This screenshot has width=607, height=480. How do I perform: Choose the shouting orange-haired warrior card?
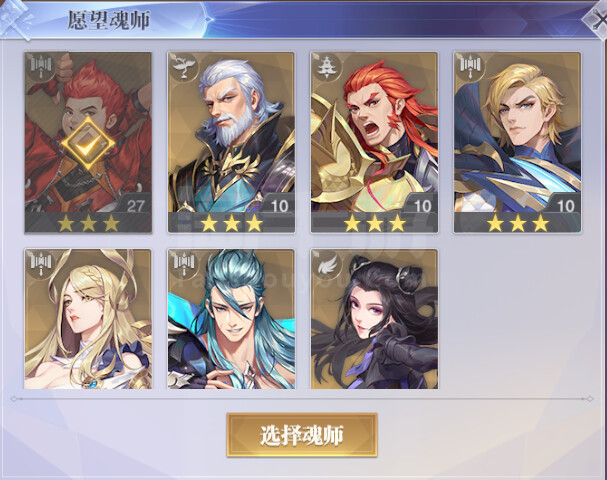pos(374,142)
